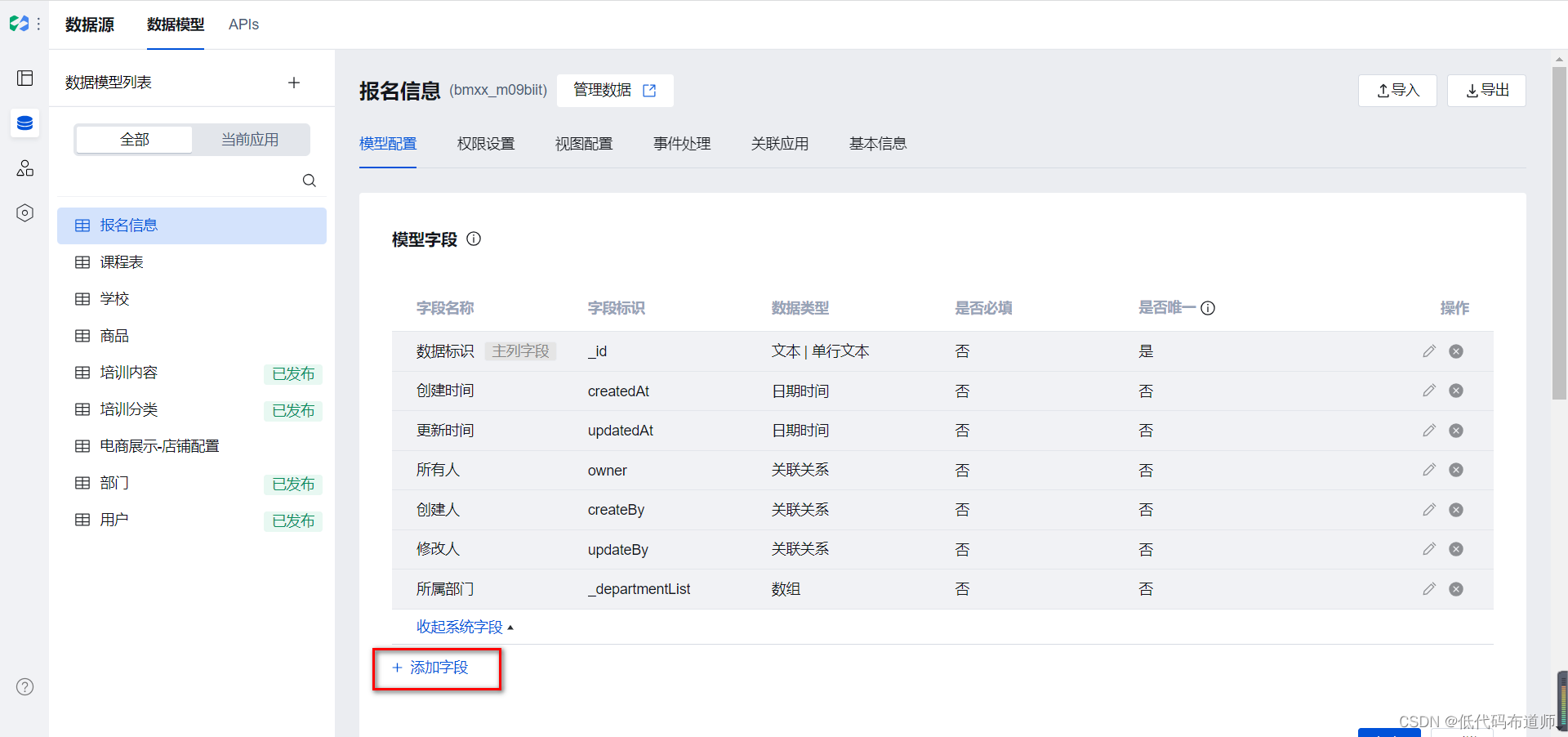Select 培训内容 in the model list
This screenshot has height=737, width=1568.
coord(192,373)
